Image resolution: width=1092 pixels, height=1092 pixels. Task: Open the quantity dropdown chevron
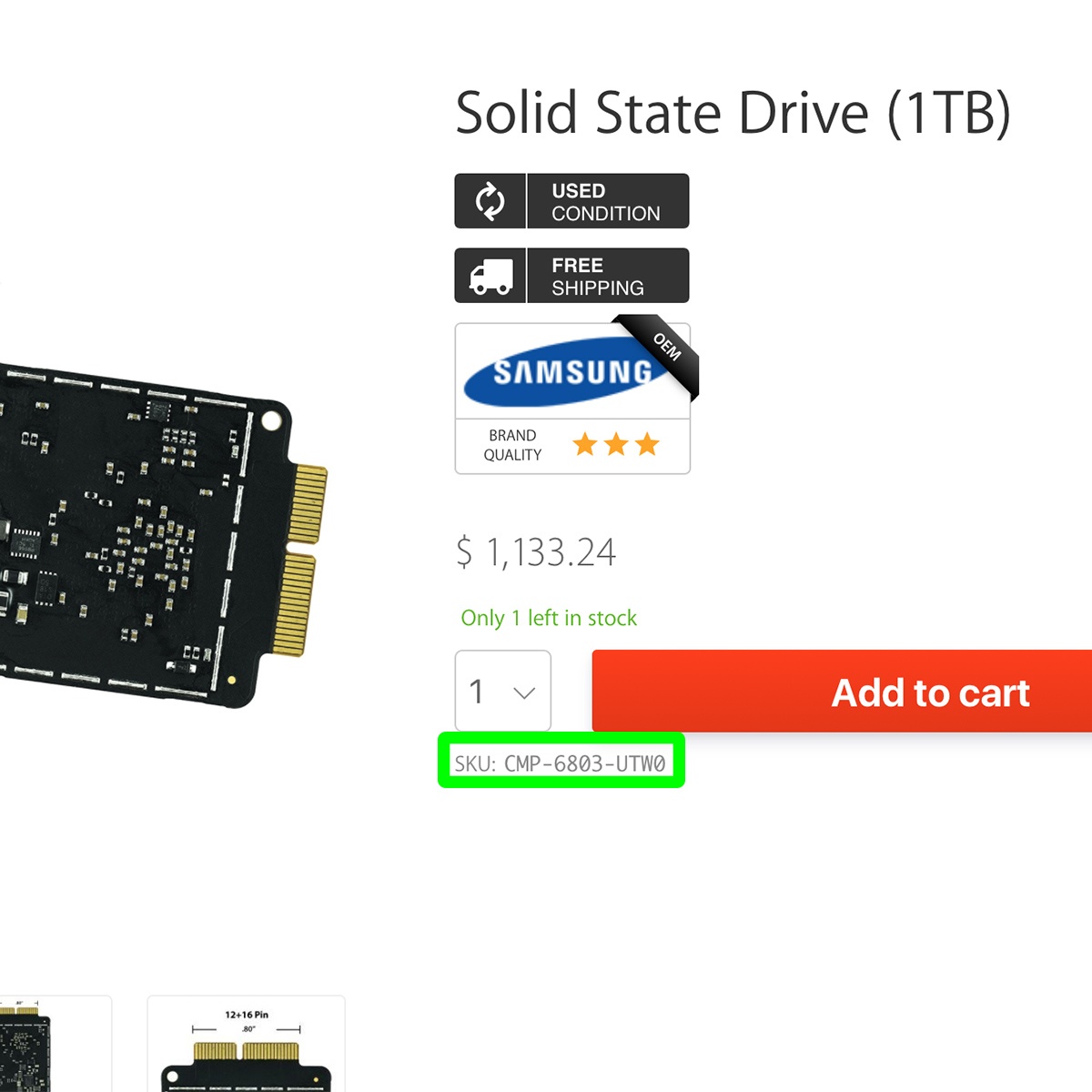point(524,693)
